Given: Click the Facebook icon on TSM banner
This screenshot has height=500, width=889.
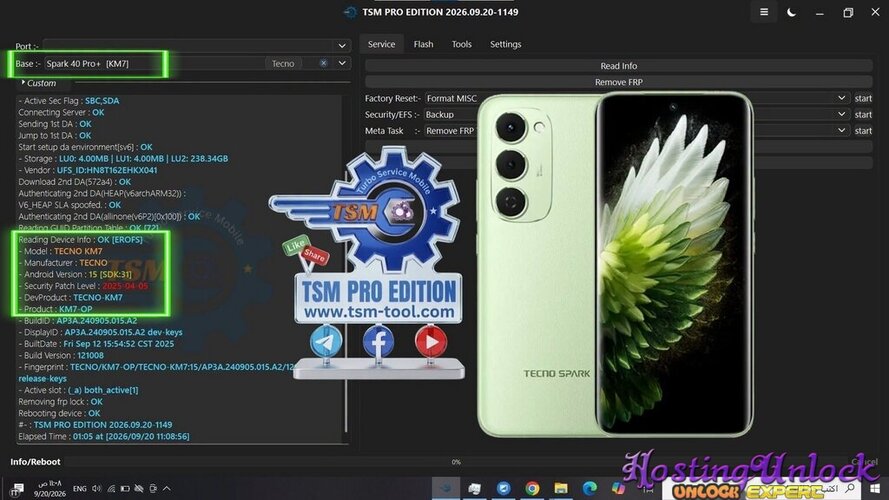Looking at the screenshot, I should click(x=378, y=341).
